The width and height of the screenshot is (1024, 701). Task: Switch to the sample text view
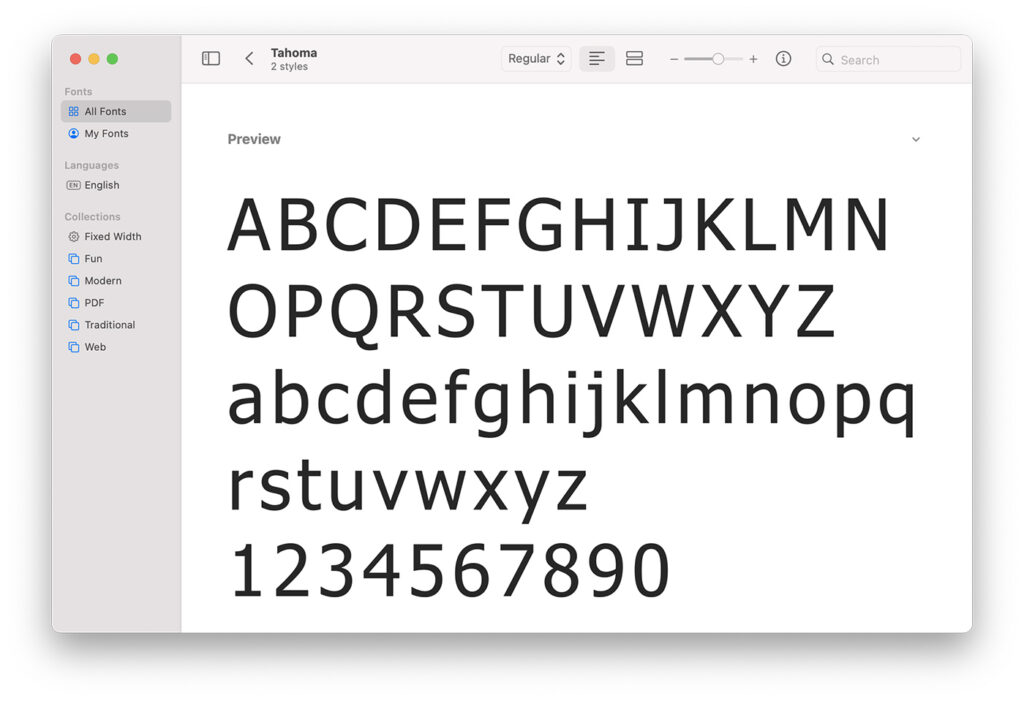(x=597, y=58)
